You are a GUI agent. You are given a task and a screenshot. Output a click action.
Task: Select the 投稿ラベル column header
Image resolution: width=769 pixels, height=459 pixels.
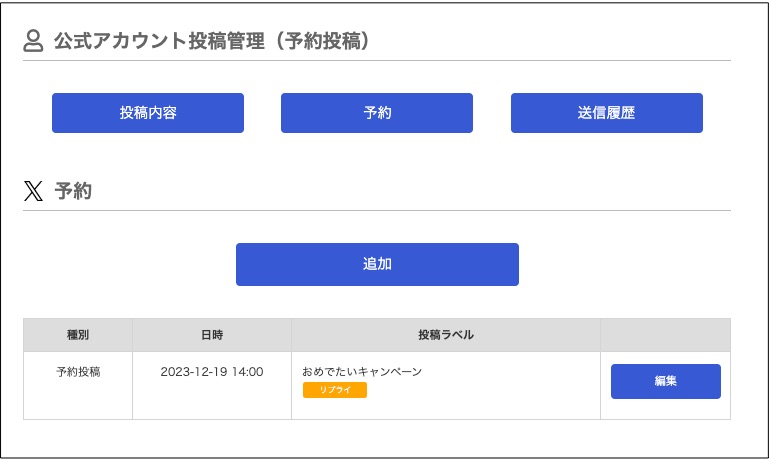click(446, 335)
